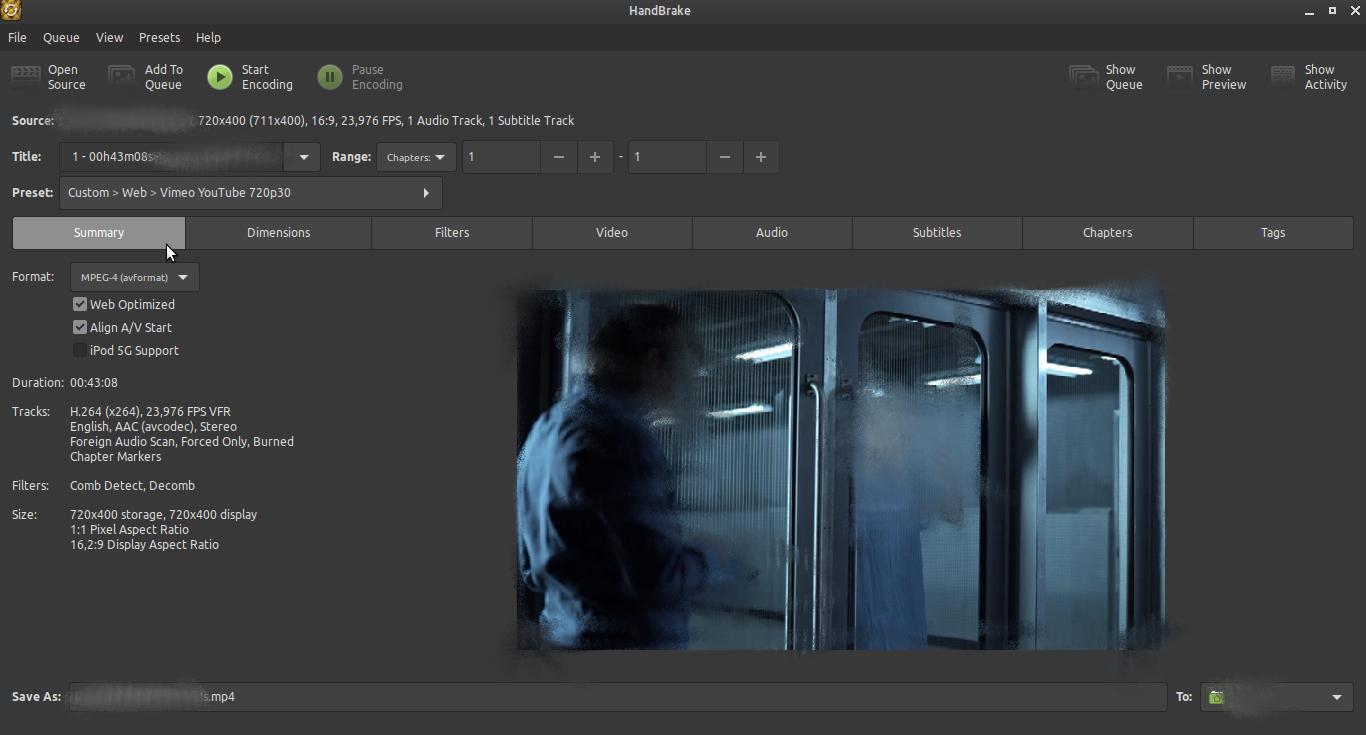
Task: Expand the Format MPEG-4 dropdown
Action: click(x=135, y=277)
